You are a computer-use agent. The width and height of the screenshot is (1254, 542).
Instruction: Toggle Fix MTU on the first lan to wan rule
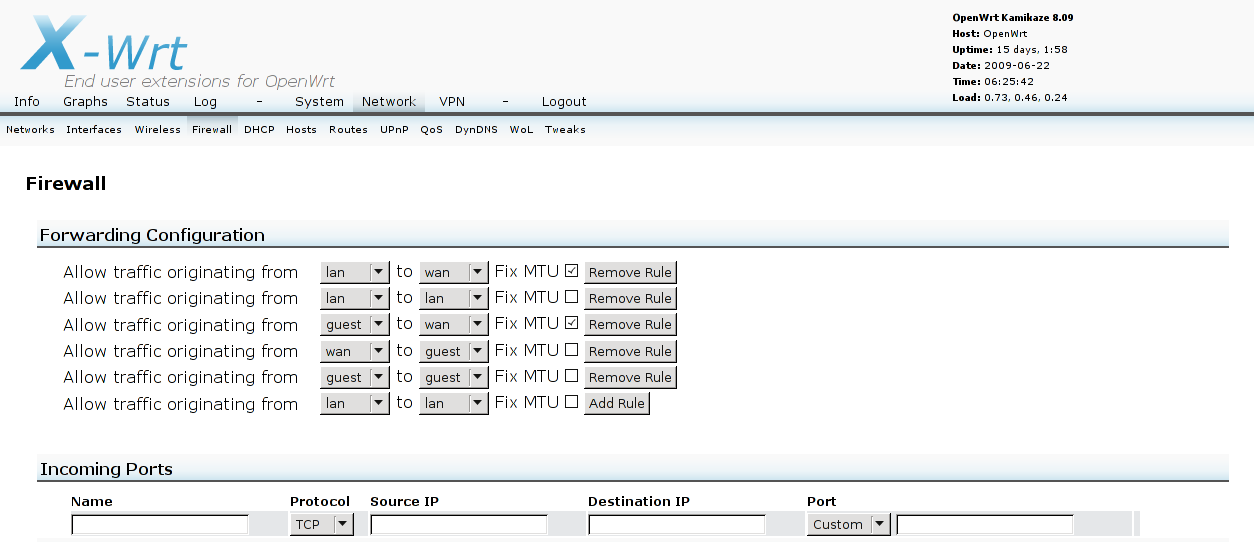[x=571, y=271]
